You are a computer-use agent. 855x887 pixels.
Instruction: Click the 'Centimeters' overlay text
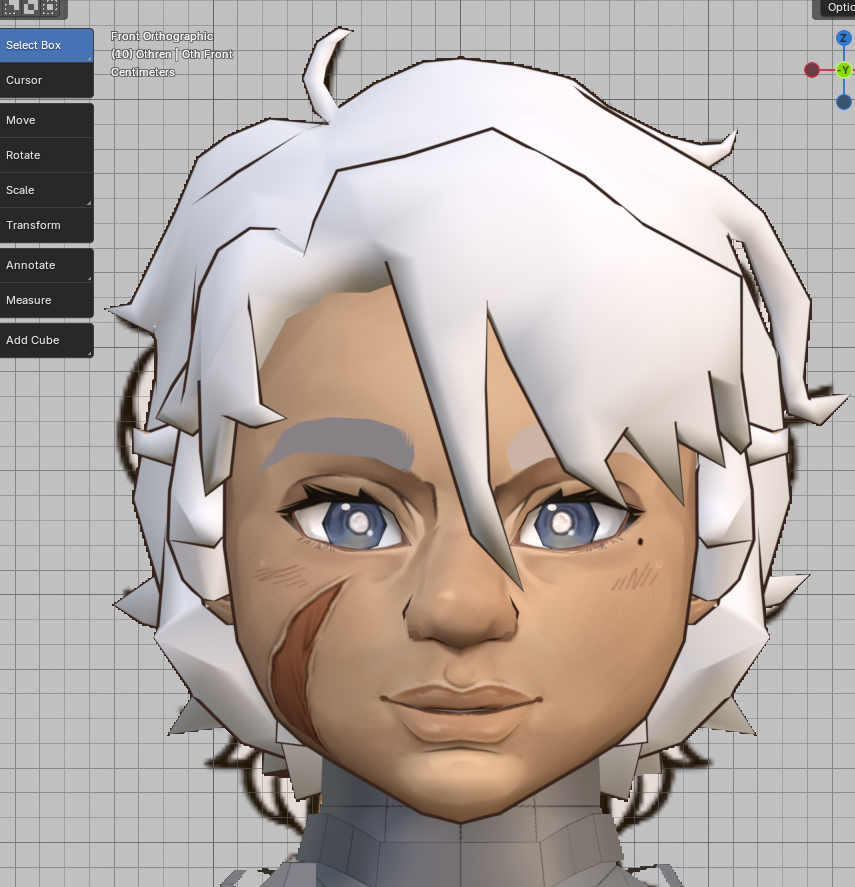coord(143,72)
